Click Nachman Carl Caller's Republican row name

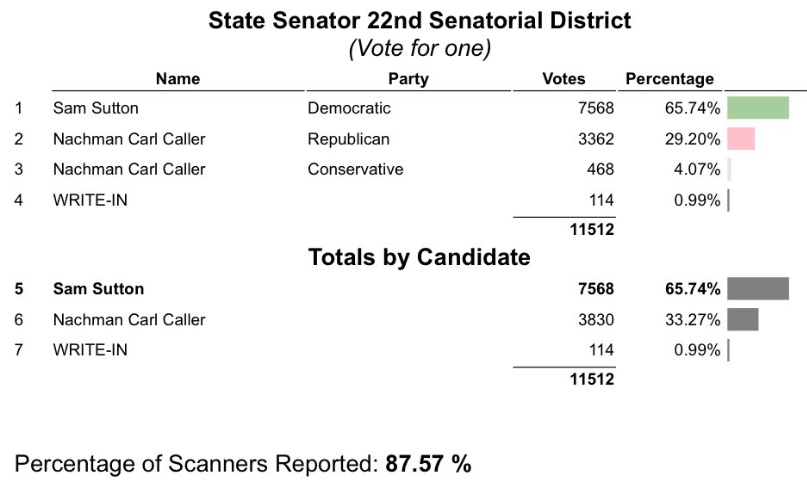point(129,139)
